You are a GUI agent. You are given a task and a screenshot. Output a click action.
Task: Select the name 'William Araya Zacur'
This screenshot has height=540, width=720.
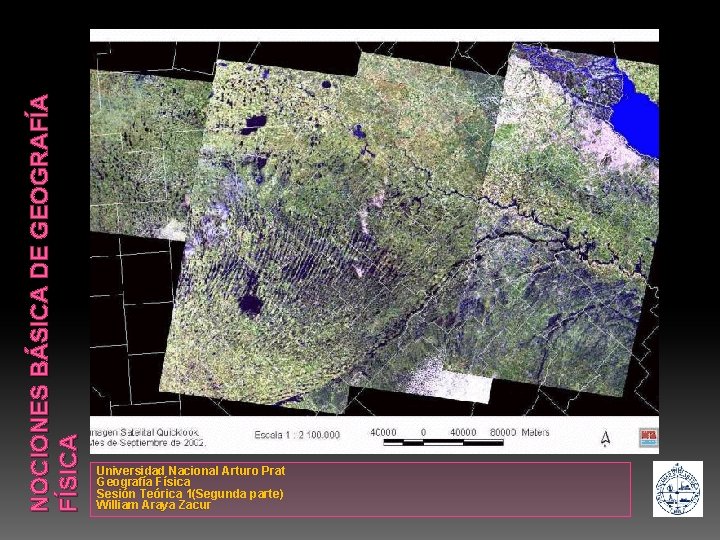pyautogui.click(x=153, y=505)
